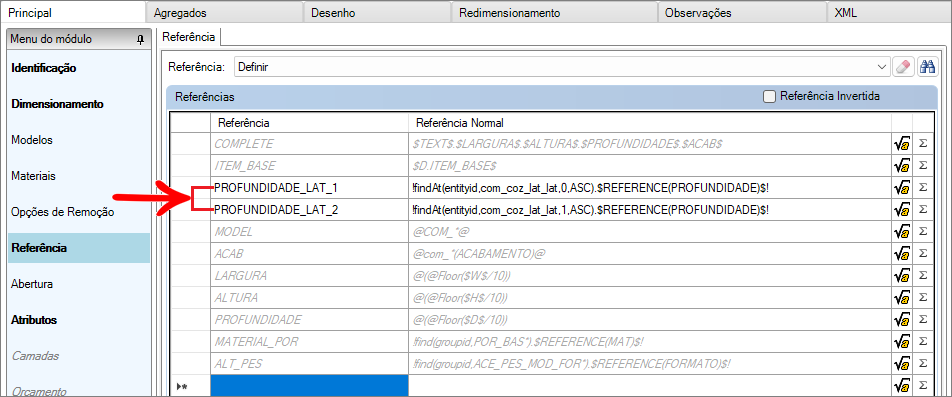Open formula editor icon for COMPLETE row
Image resolution: width=952 pixels, height=397 pixels.
click(x=902, y=144)
